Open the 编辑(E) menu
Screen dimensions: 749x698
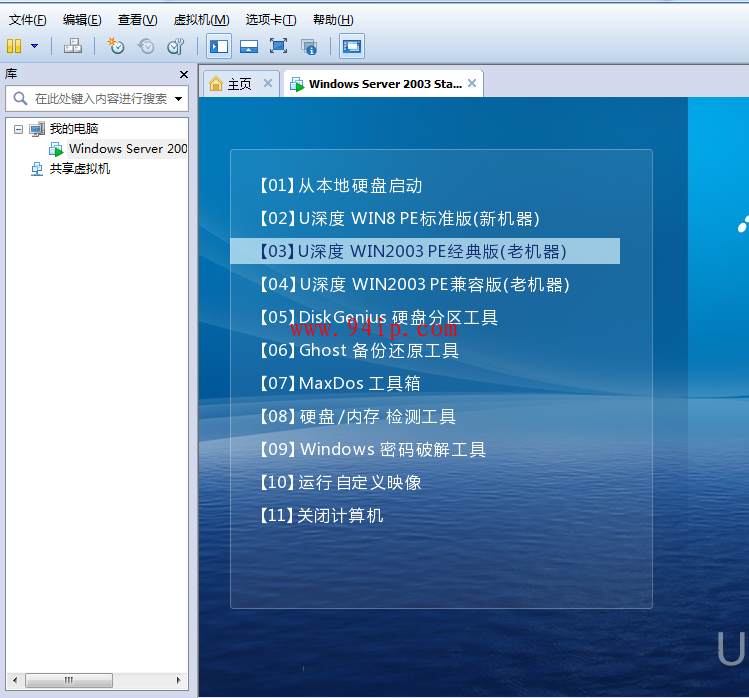[82, 20]
